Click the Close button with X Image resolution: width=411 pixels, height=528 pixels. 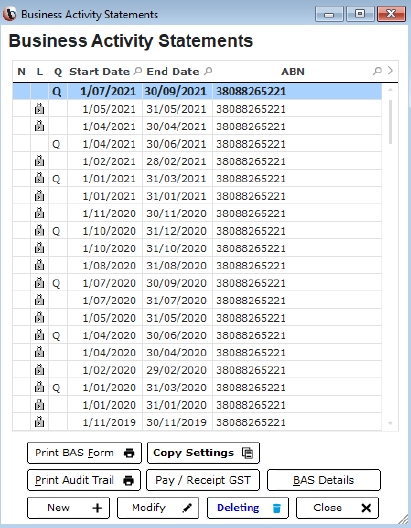pyautogui.click(x=337, y=508)
